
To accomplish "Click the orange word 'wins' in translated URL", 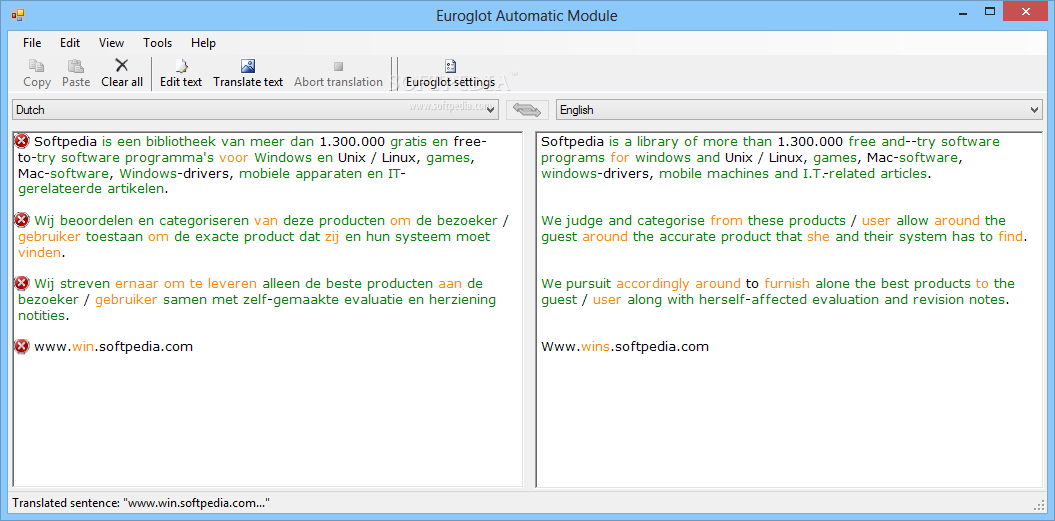I will pyautogui.click(x=595, y=347).
